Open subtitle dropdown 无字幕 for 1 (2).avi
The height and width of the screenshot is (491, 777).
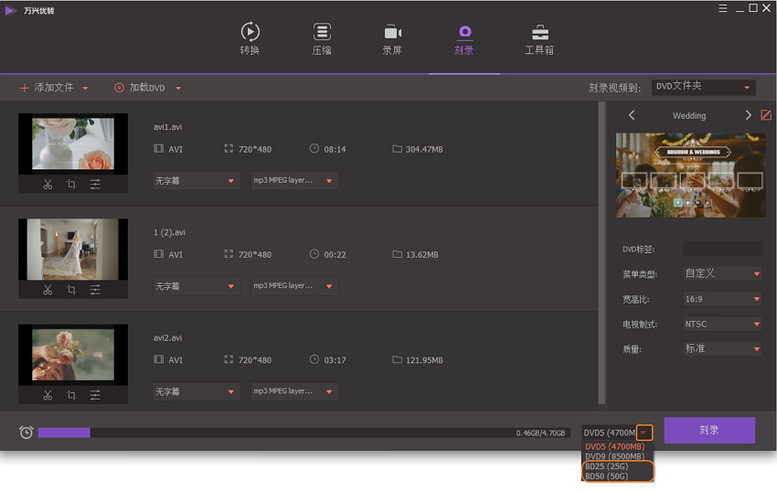196,286
